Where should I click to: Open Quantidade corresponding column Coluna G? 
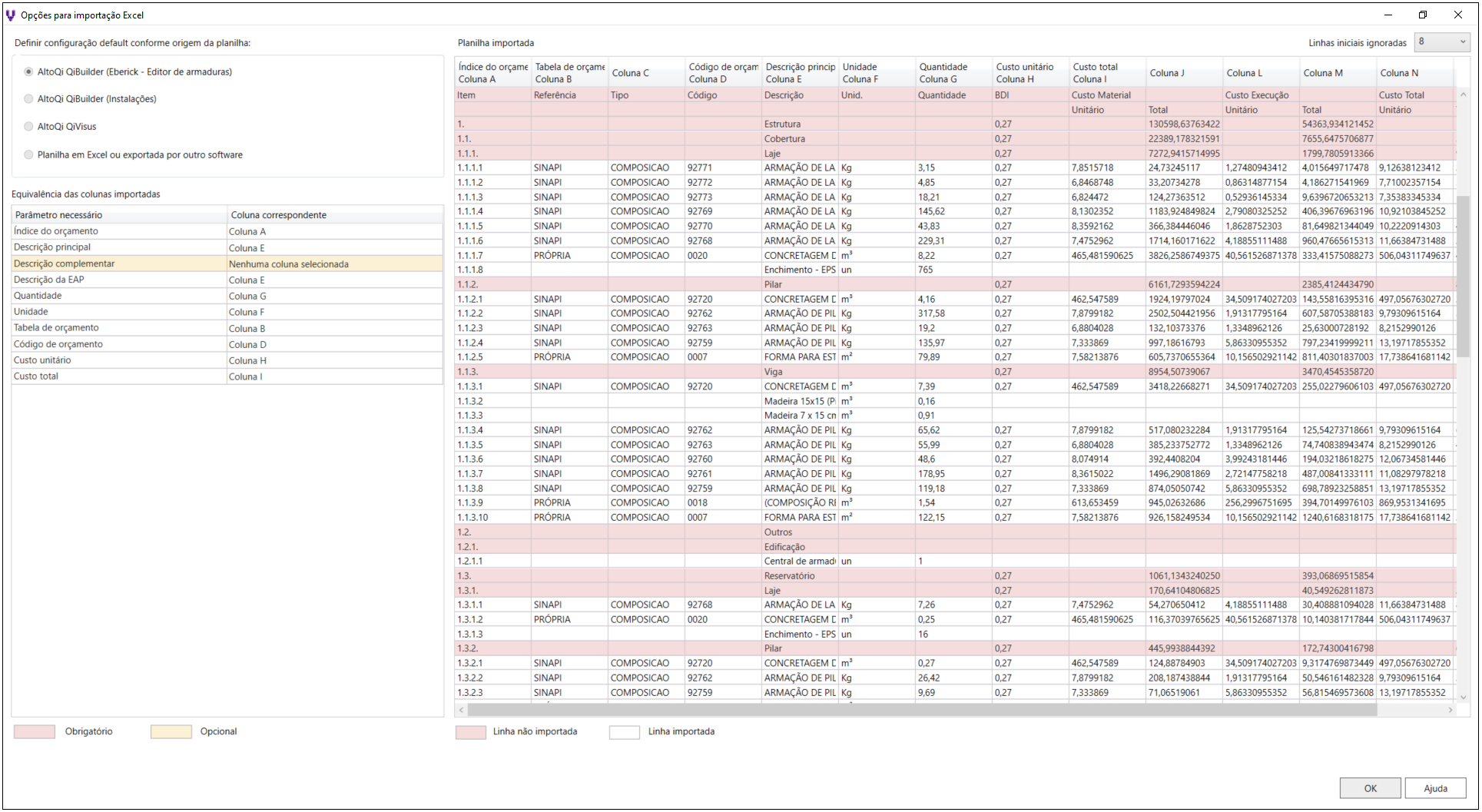[334, 297]
